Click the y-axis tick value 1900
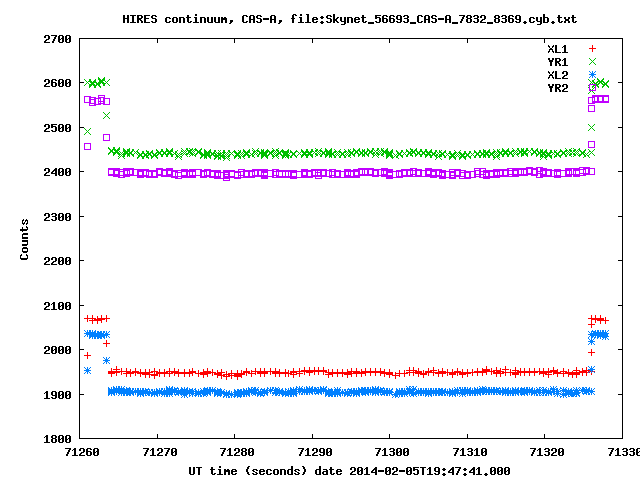This screenshot has width=640, height=480. pos(57,395)
